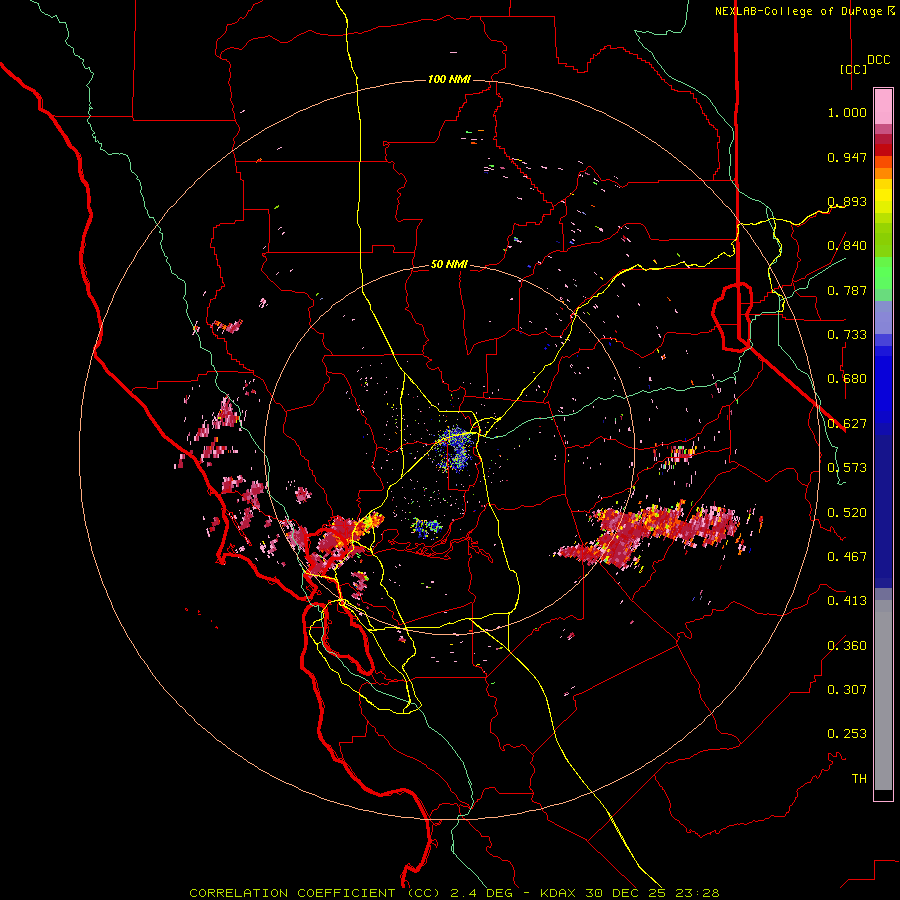Click the 0.573 color scale value
900x900 pixels.
pyautogui.click(x=847, y=468)
